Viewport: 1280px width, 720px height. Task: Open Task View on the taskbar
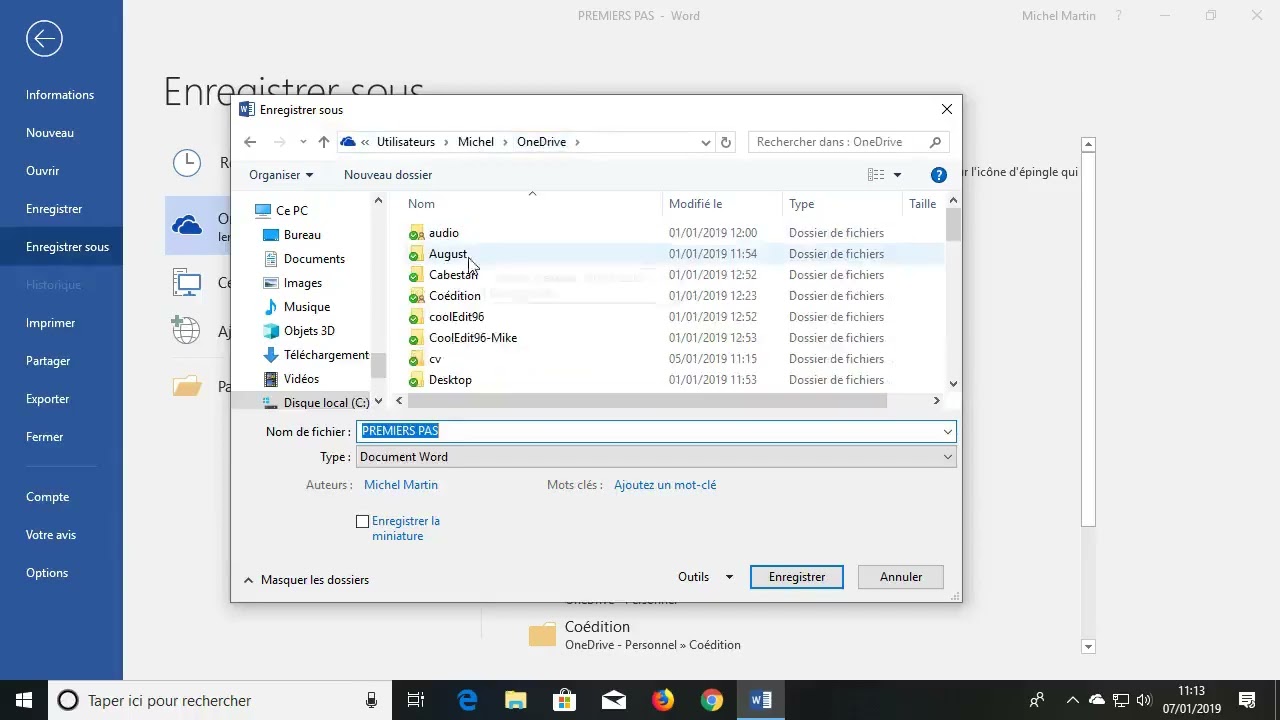[x=416, y=700]
